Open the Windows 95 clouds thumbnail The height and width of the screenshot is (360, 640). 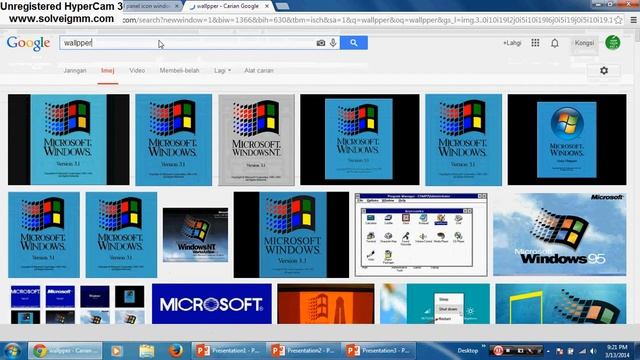[560, 235]
